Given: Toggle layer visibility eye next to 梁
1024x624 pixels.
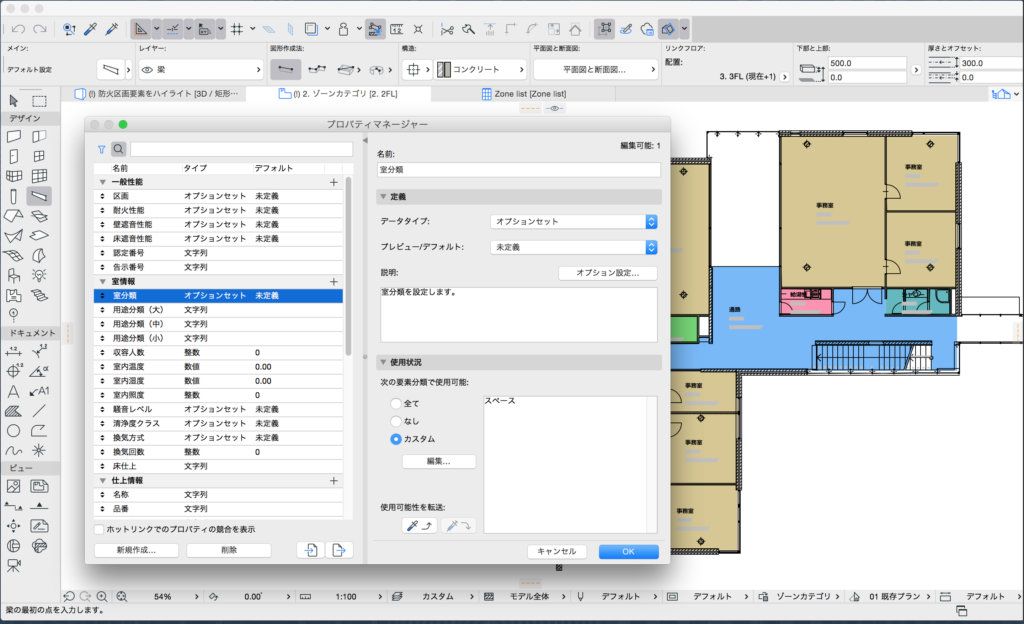Looking at the screenshot, I should click(148, 69).
